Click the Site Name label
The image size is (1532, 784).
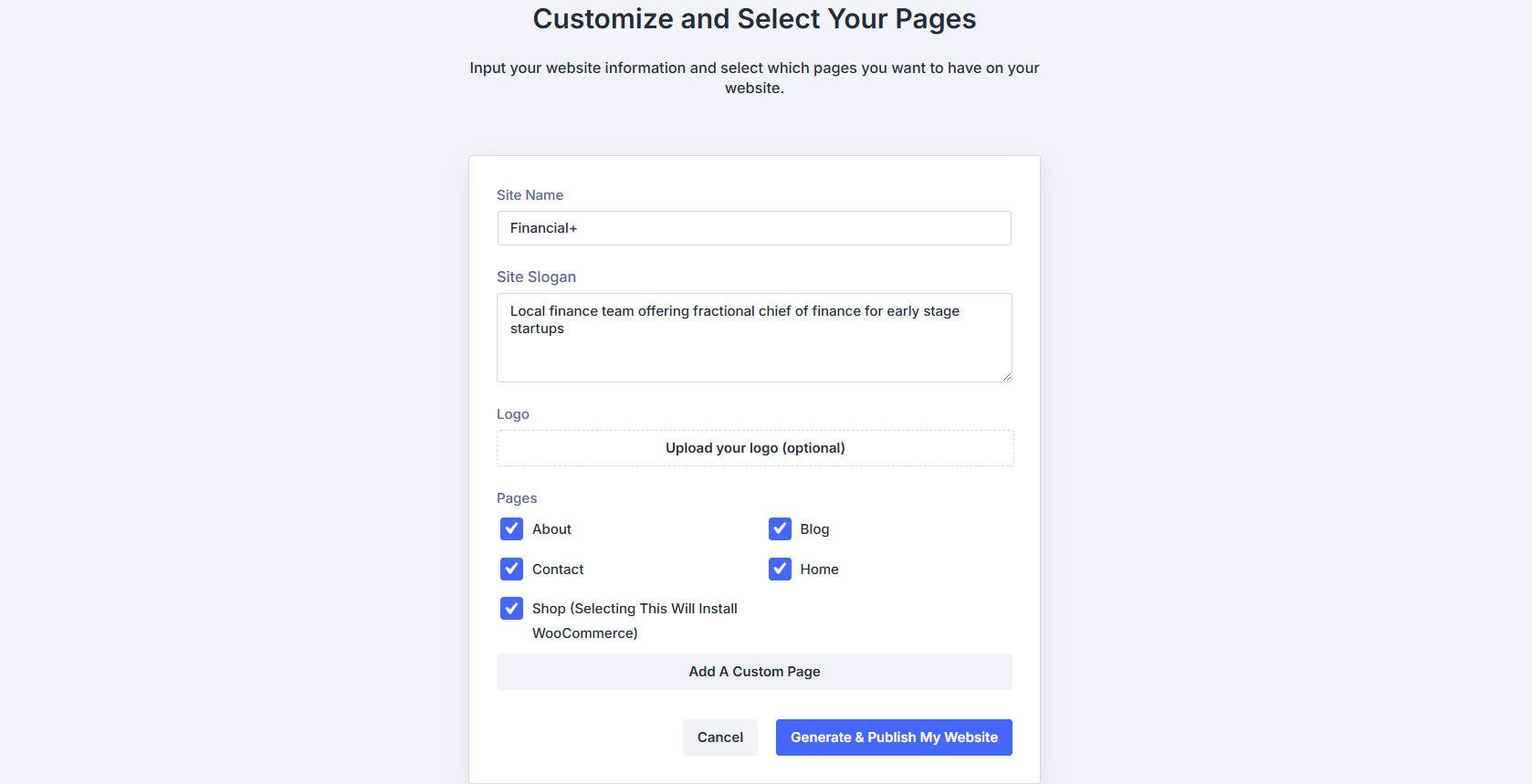click(530, 194)
